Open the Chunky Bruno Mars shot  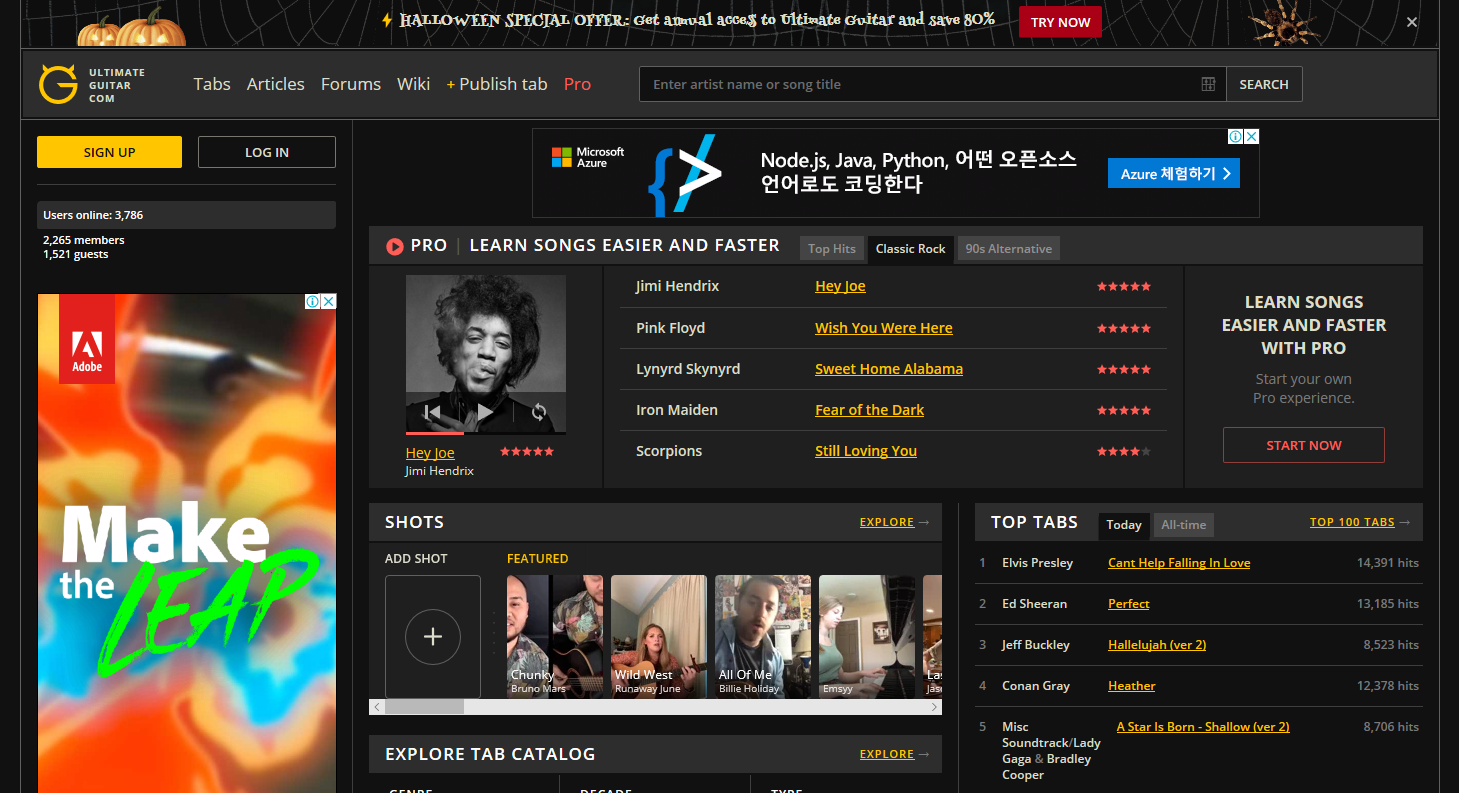pos(555,637)
